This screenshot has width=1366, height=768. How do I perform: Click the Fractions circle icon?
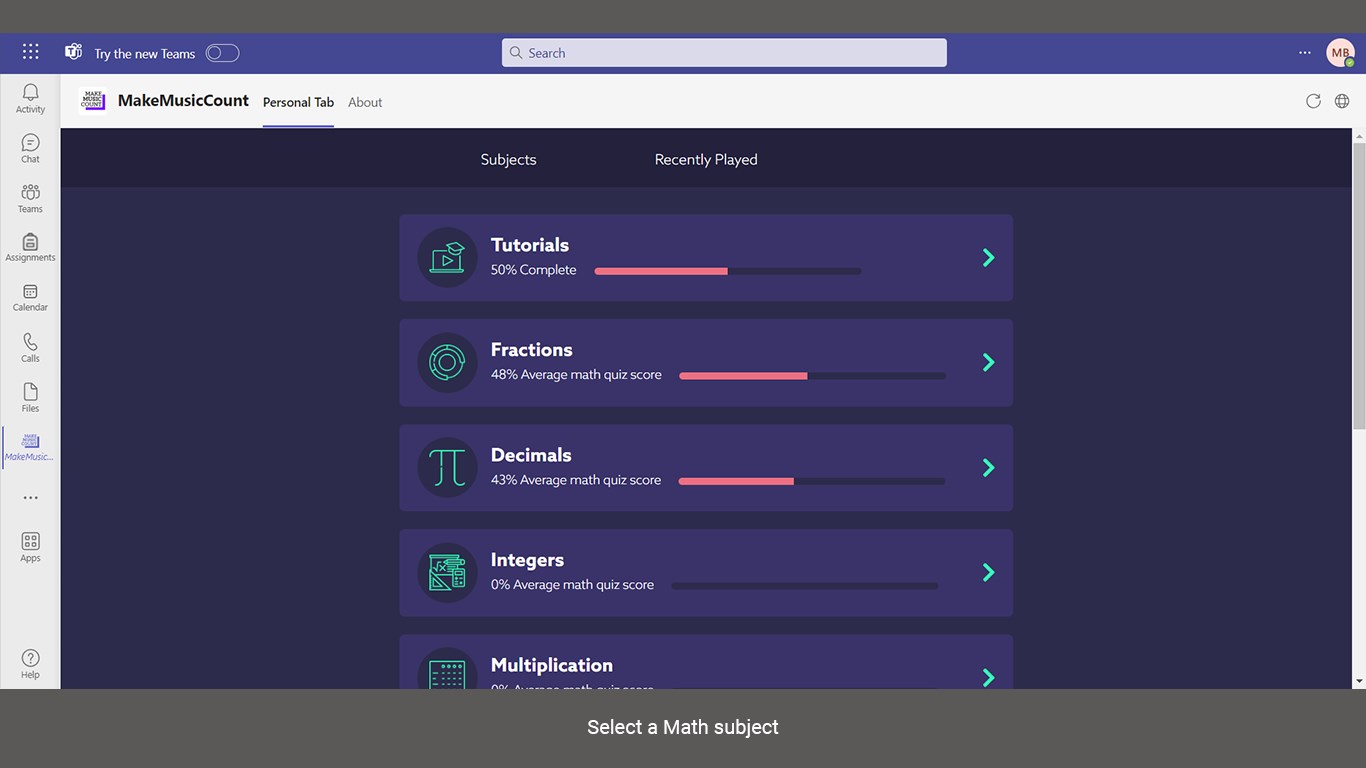coord(447,362)
